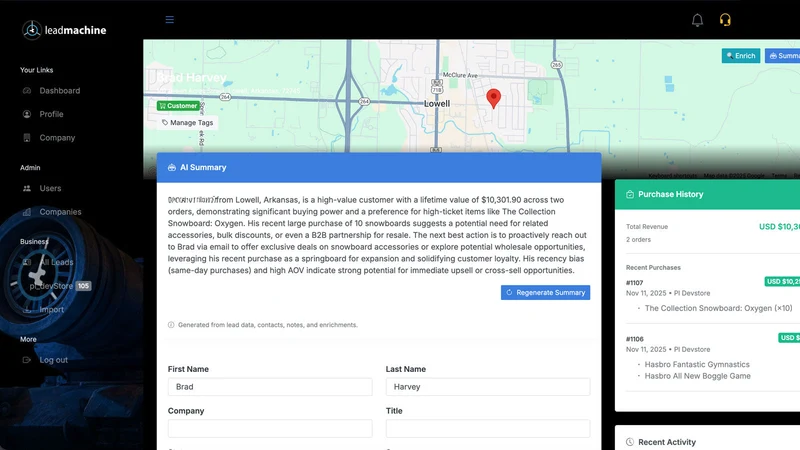Focus the First Name field
This screenshot has width=800, height=450.
pos(270,387)
